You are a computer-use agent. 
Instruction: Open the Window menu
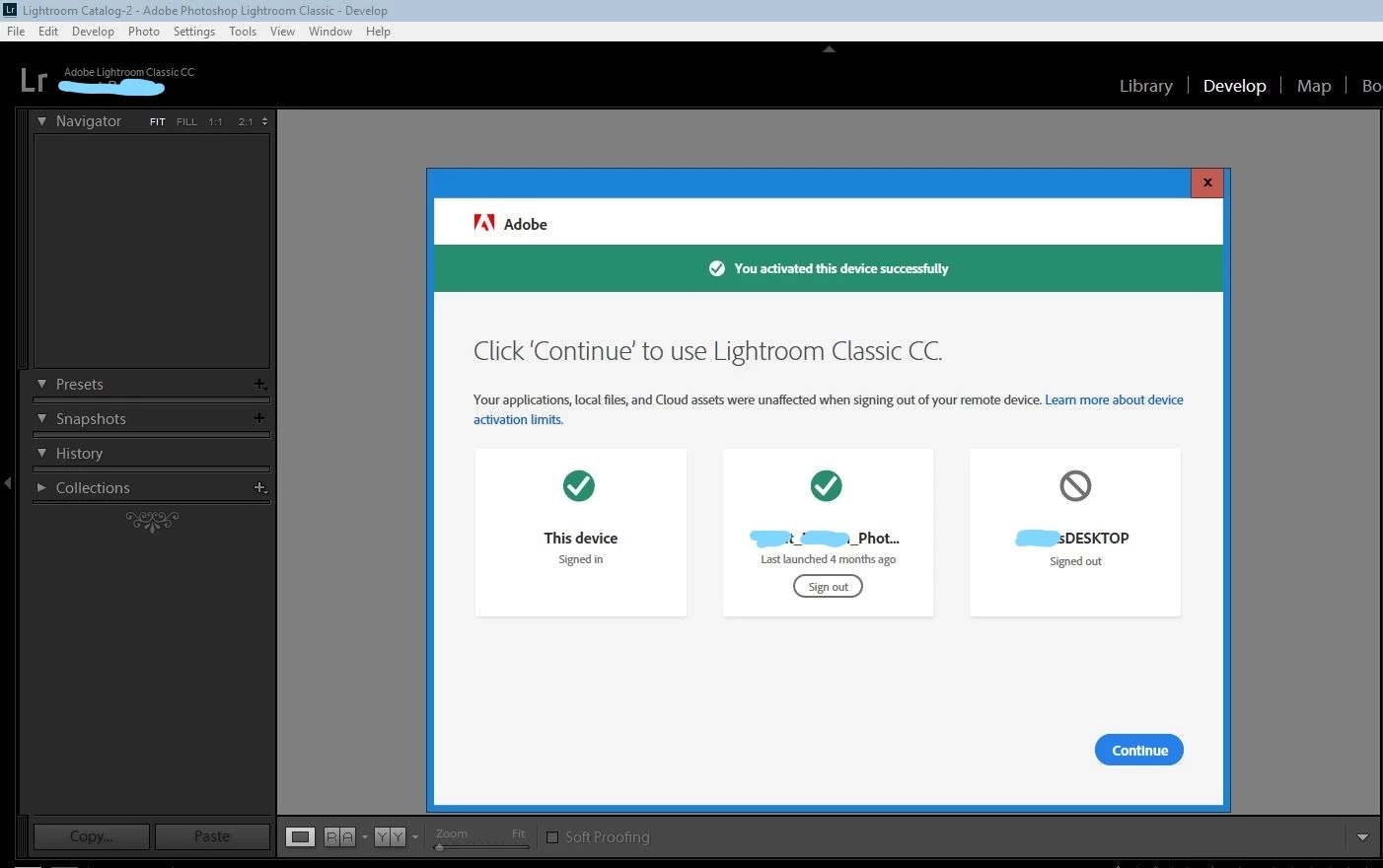coord(330,32)
